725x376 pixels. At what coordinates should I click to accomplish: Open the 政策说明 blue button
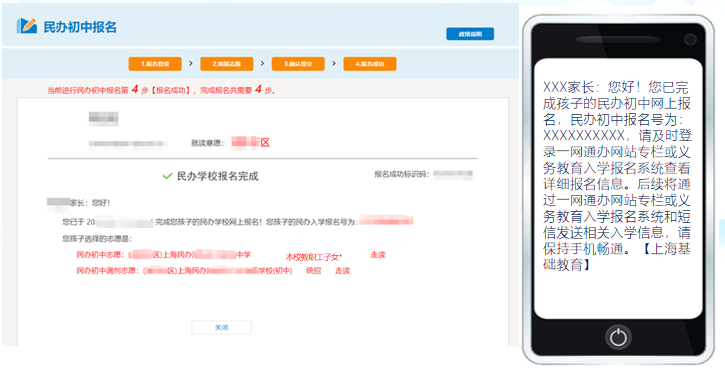[470, 34]
